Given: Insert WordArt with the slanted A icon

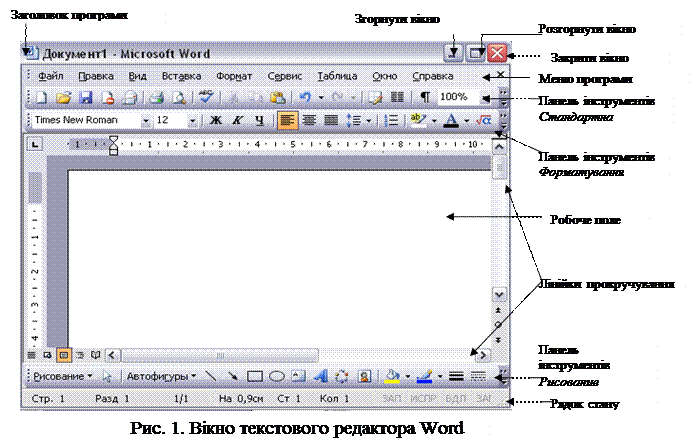Looking at the screenshot, I should [321, 376].
